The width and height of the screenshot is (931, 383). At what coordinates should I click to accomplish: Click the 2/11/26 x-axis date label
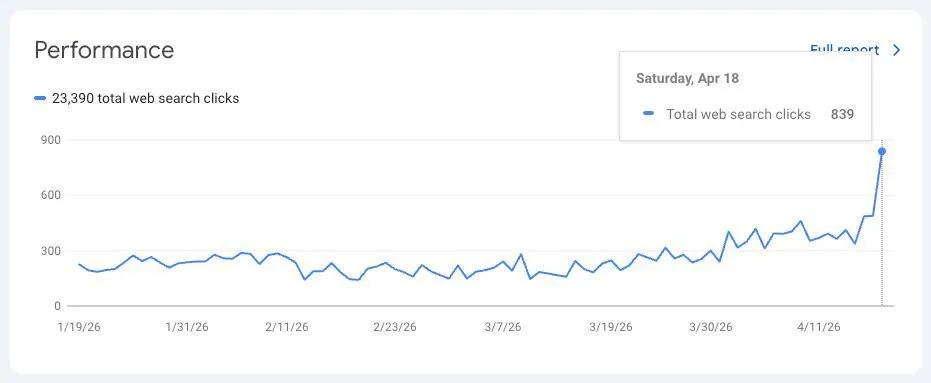pyautogui.click(x=287, y=327)
